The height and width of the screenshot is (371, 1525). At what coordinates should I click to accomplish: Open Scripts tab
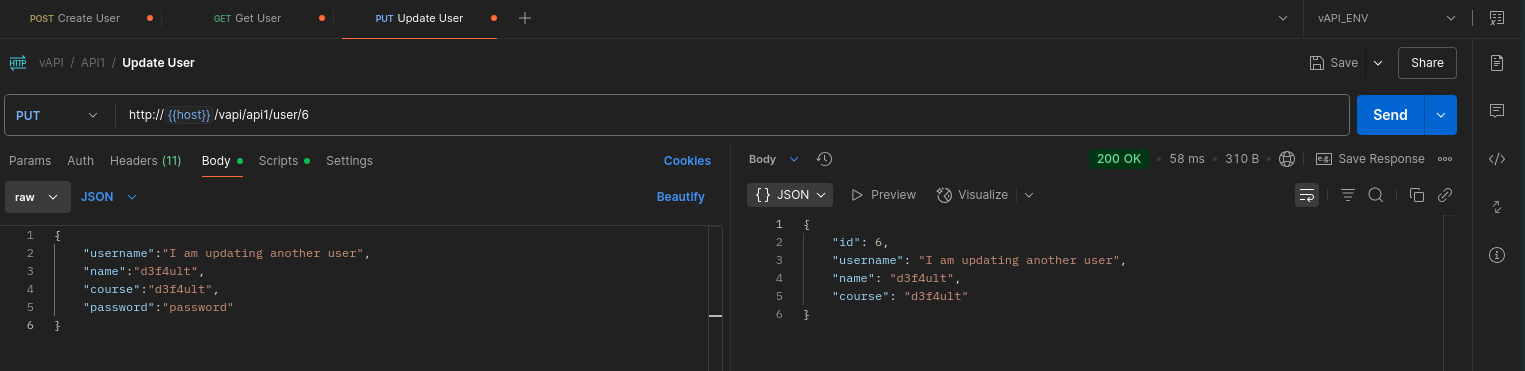(x=284, y=161)
